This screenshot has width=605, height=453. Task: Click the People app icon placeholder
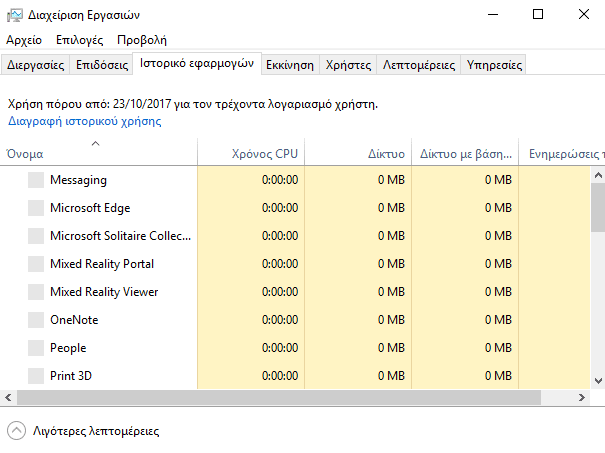[36, 348]
